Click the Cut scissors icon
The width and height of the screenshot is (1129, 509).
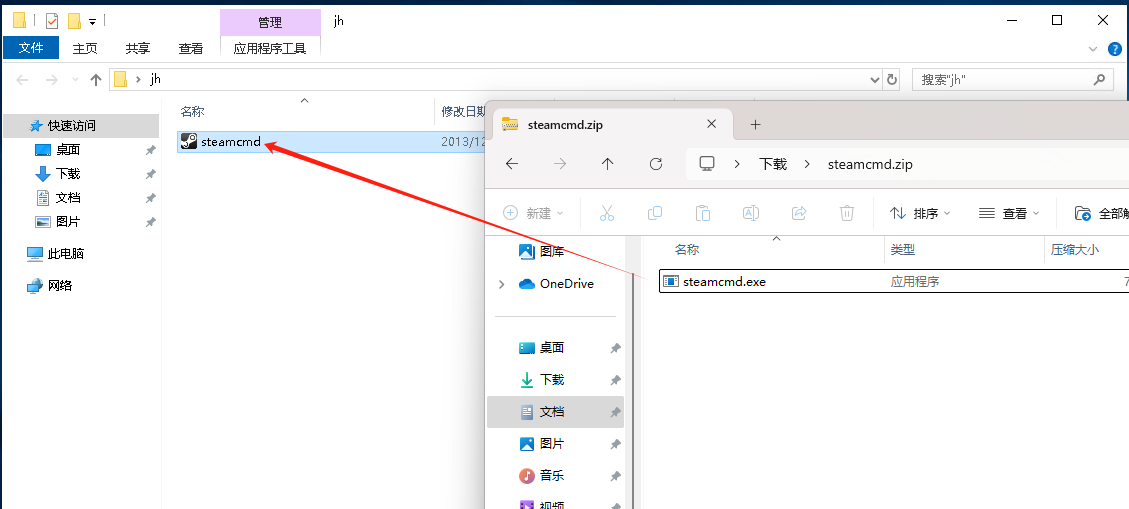606,213
